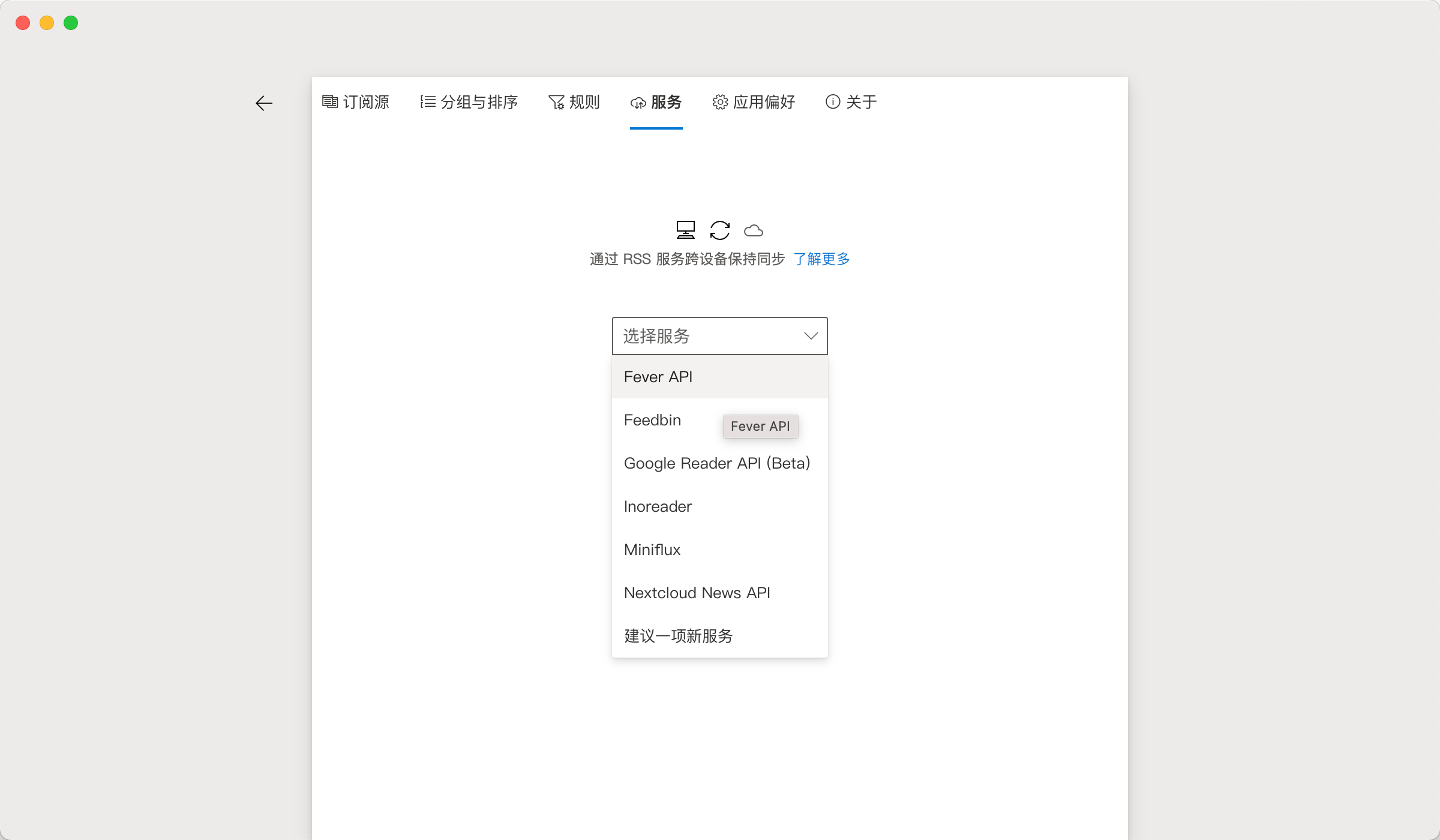Image resolution: width=1440 pixels, height=840 pixels.
Task: Click the 了解更多 learn more link
Action: (x=821, y=259)
